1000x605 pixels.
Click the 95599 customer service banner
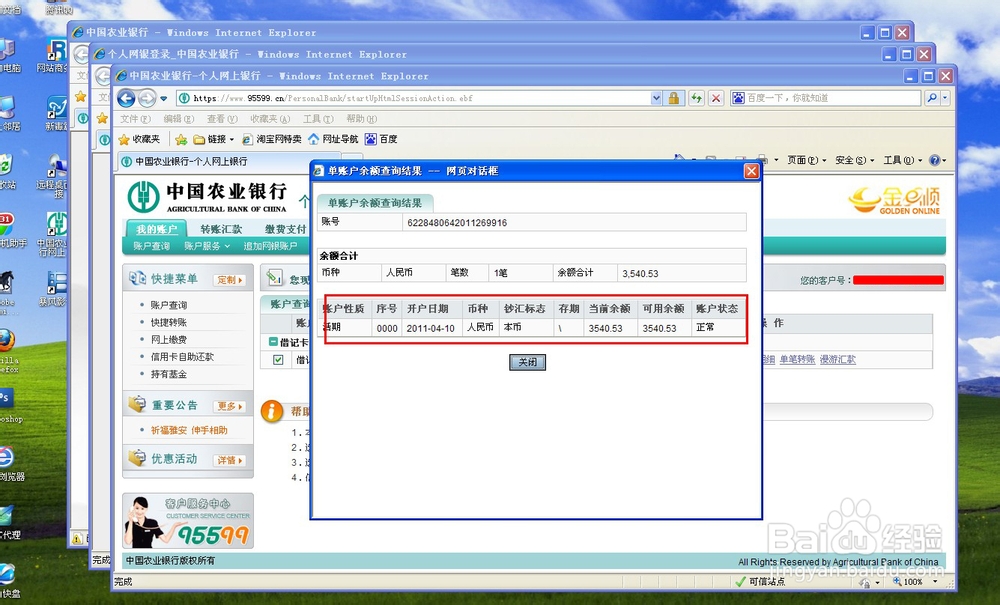(x=188, y=521)
